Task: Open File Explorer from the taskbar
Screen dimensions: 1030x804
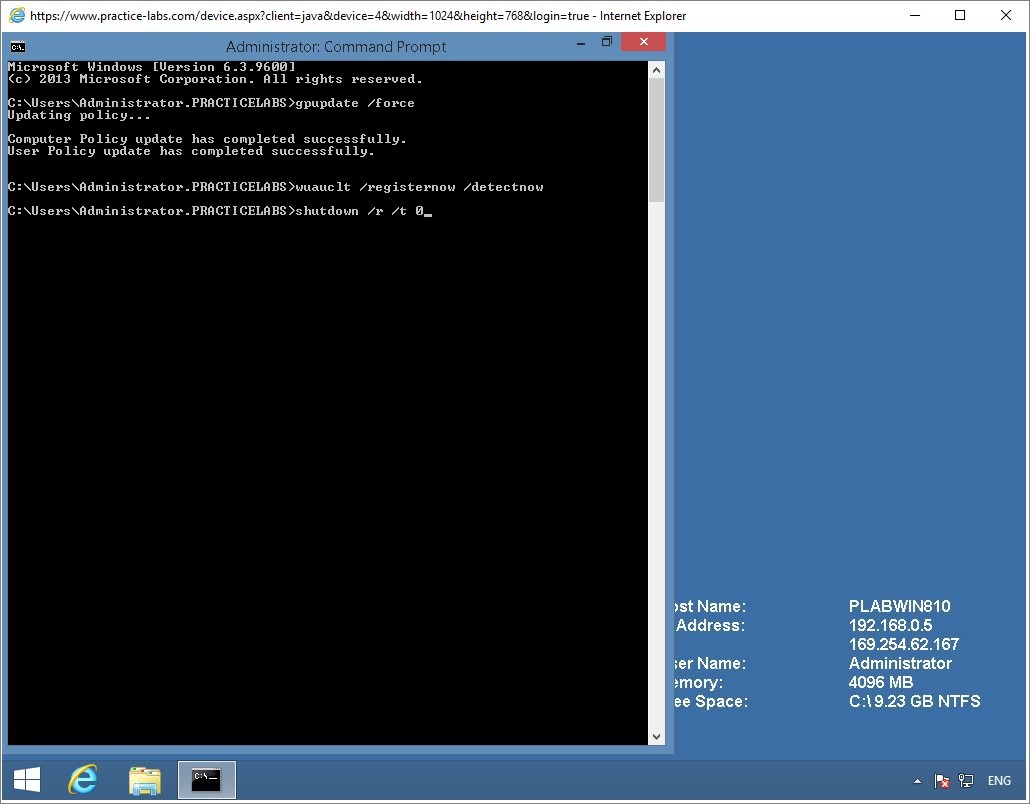Action: (145, 780)
